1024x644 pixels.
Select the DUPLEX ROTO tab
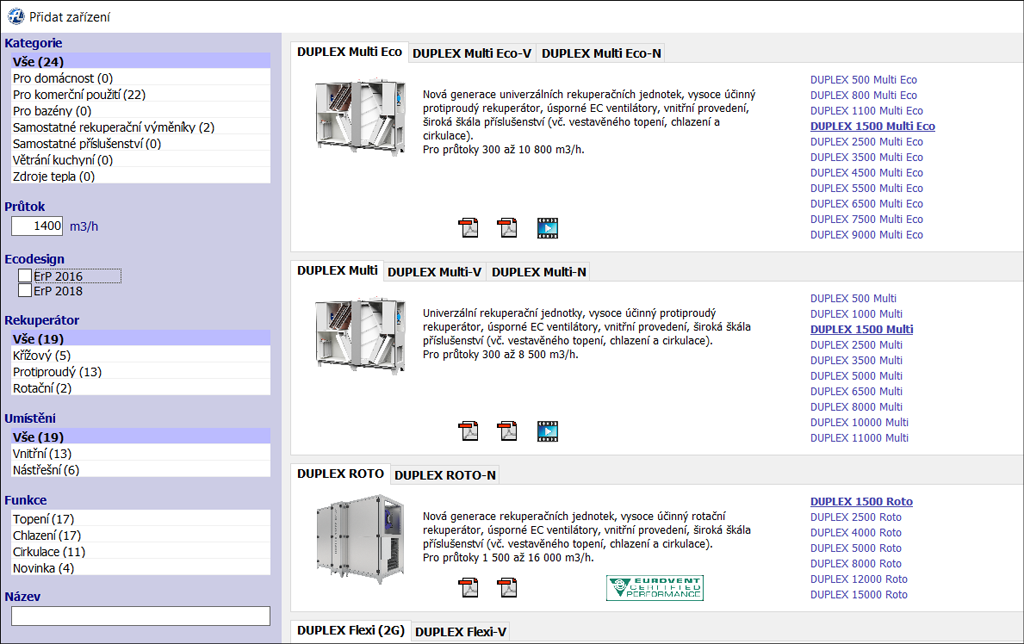click(340, 474)
